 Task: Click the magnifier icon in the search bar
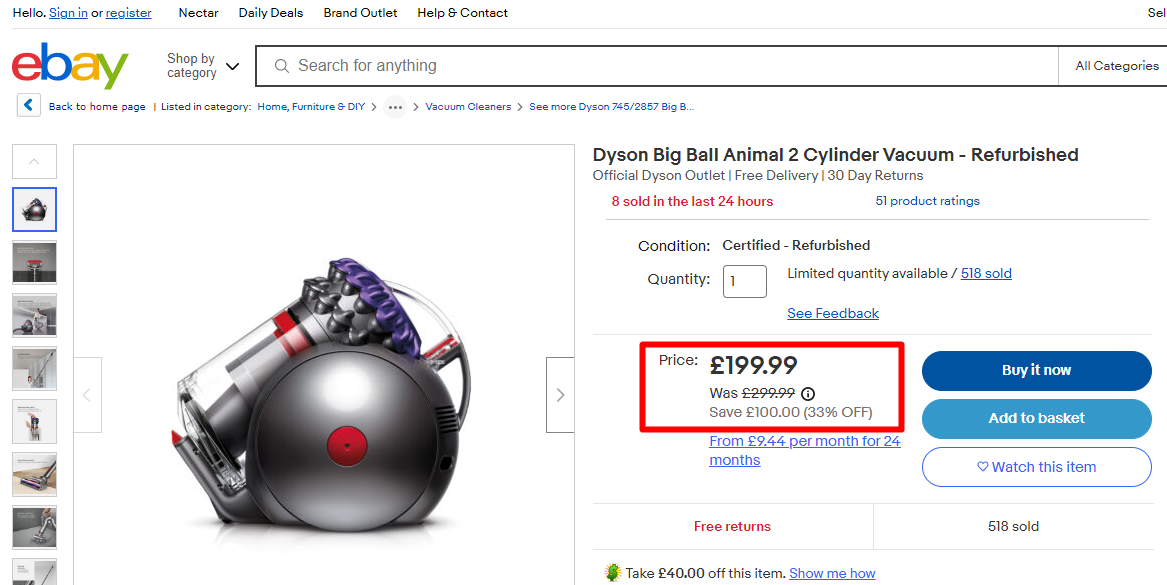(x=282, y=66)
